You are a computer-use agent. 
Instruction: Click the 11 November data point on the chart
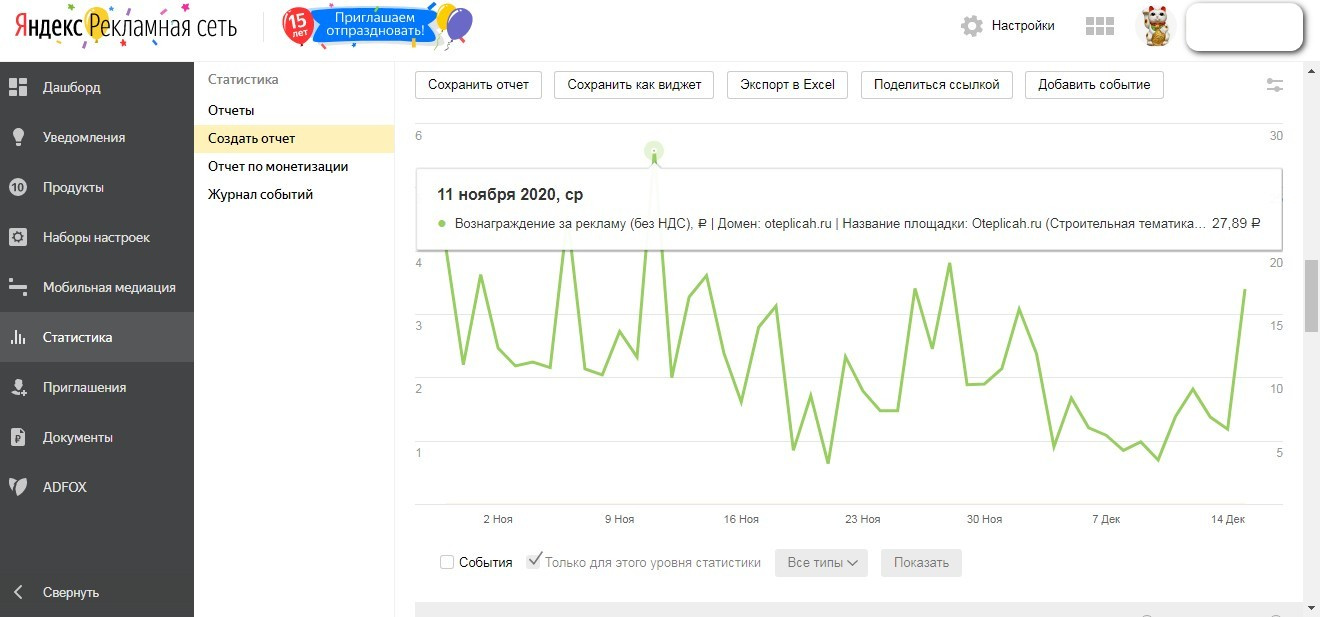[654, 153]
